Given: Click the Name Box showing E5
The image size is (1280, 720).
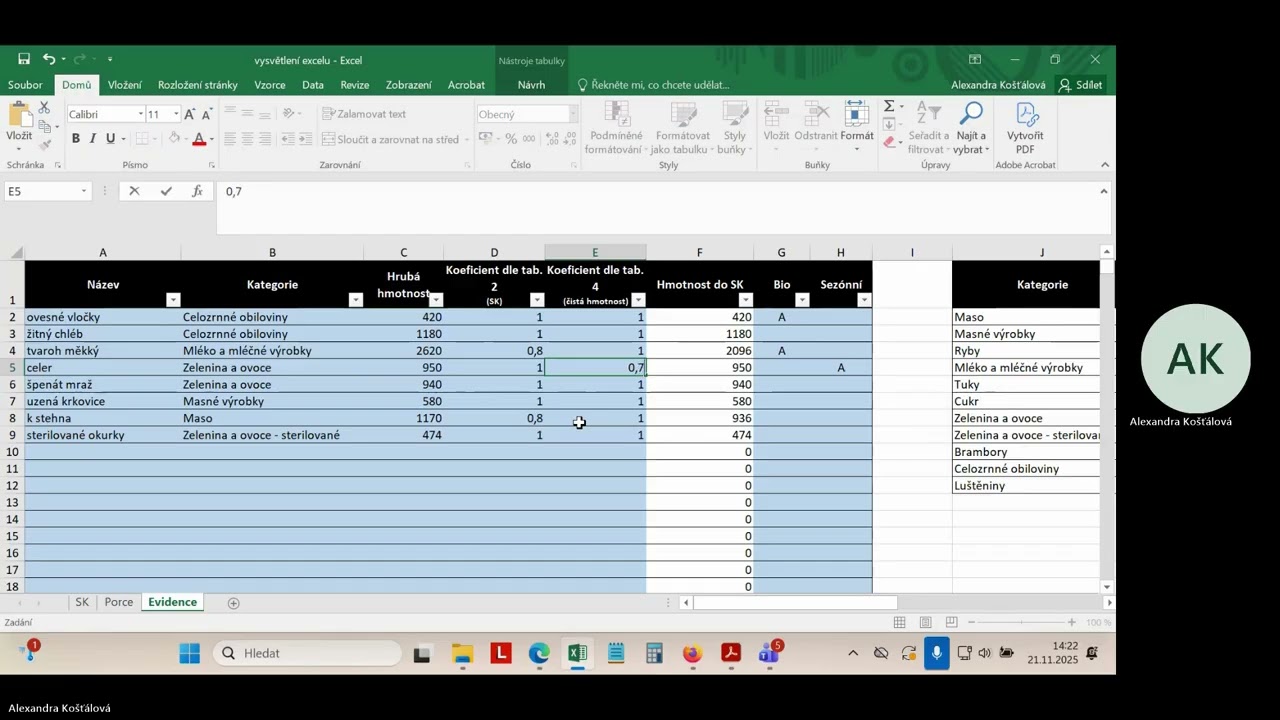Looking at the screenshot, I should click(41, 191).
